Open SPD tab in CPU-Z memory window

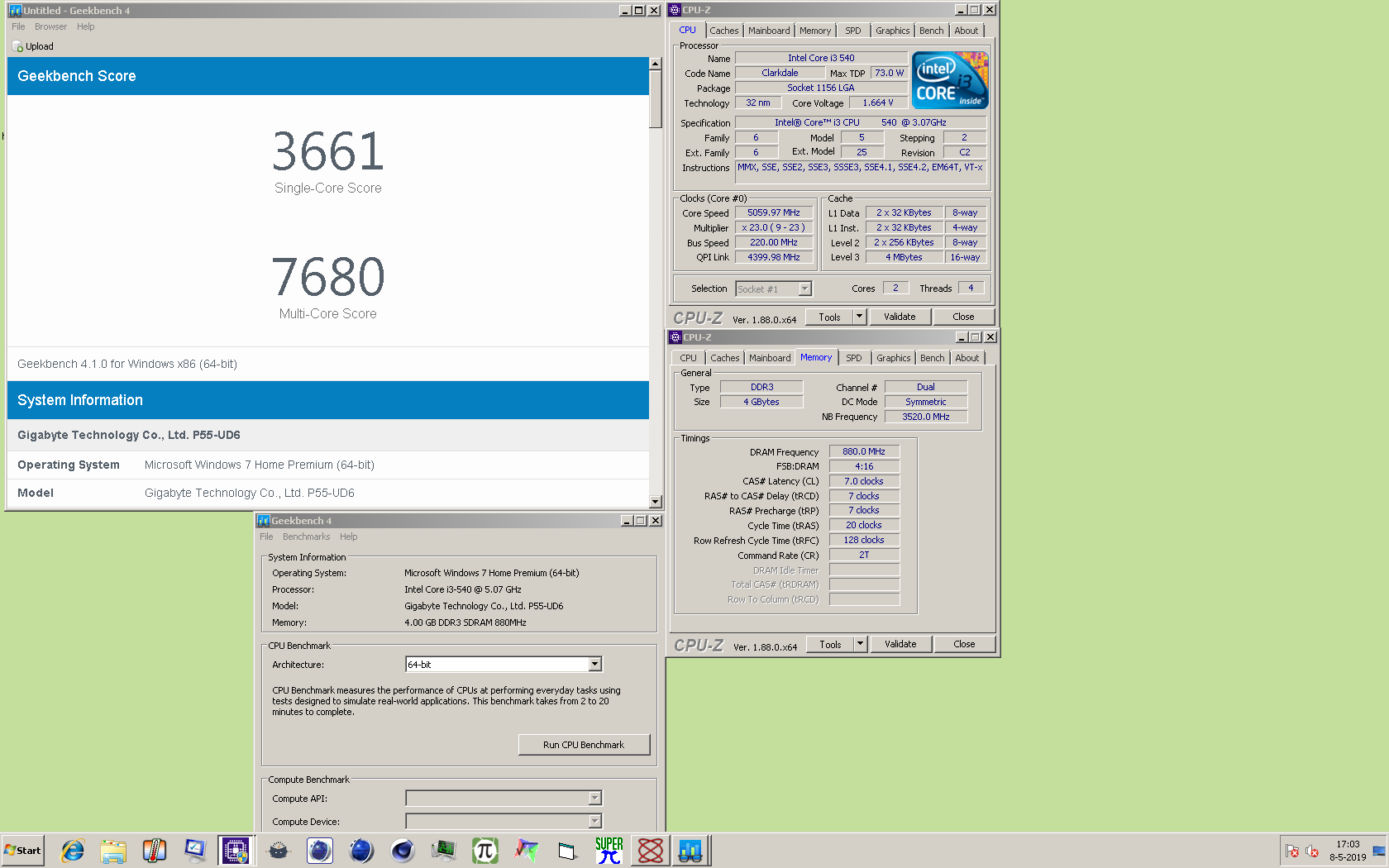click(854, 358)
